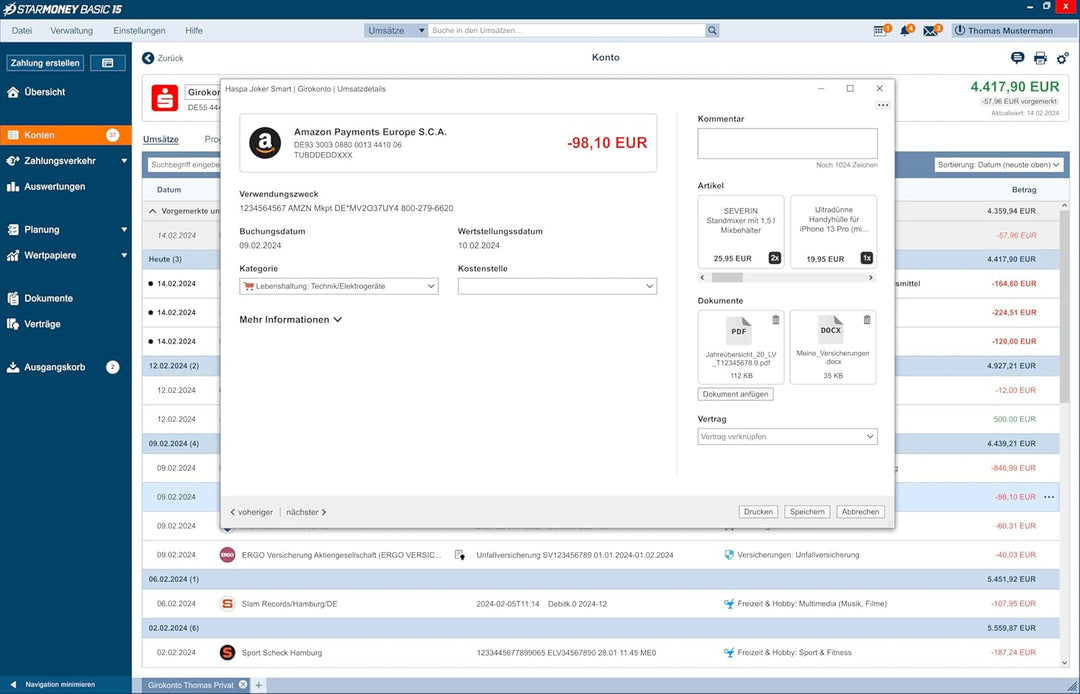Open the account settings gear icon
Screen dimensions: 1080x694
pos(1063,58)
